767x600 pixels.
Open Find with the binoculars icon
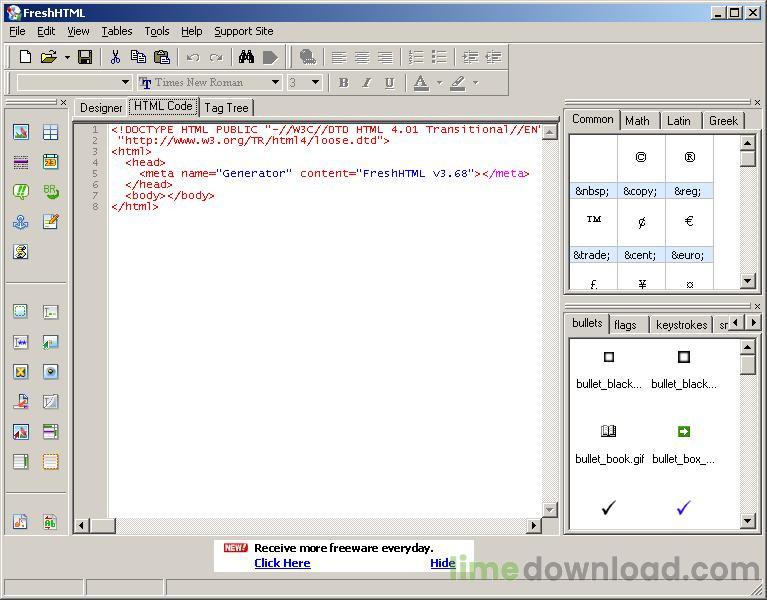246,57
